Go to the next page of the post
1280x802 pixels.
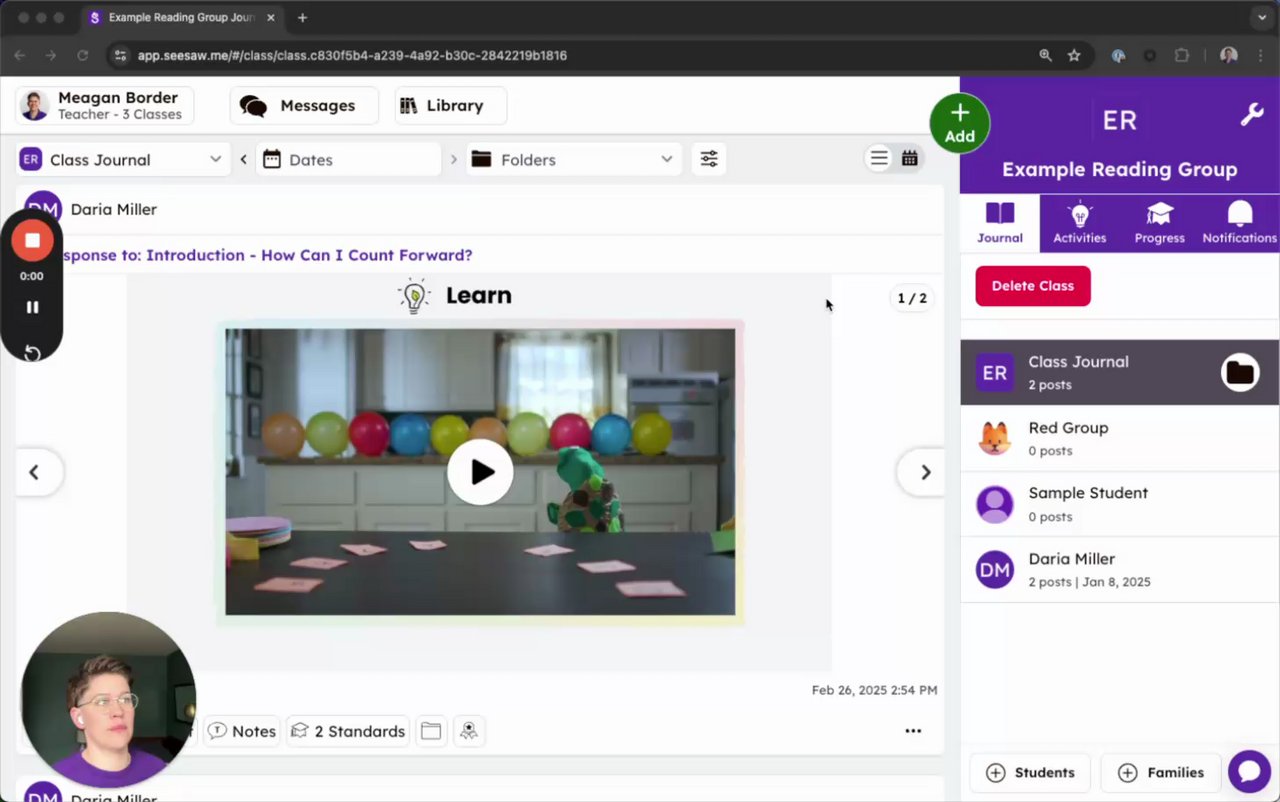pyautogui.click(x=925, y=473)
